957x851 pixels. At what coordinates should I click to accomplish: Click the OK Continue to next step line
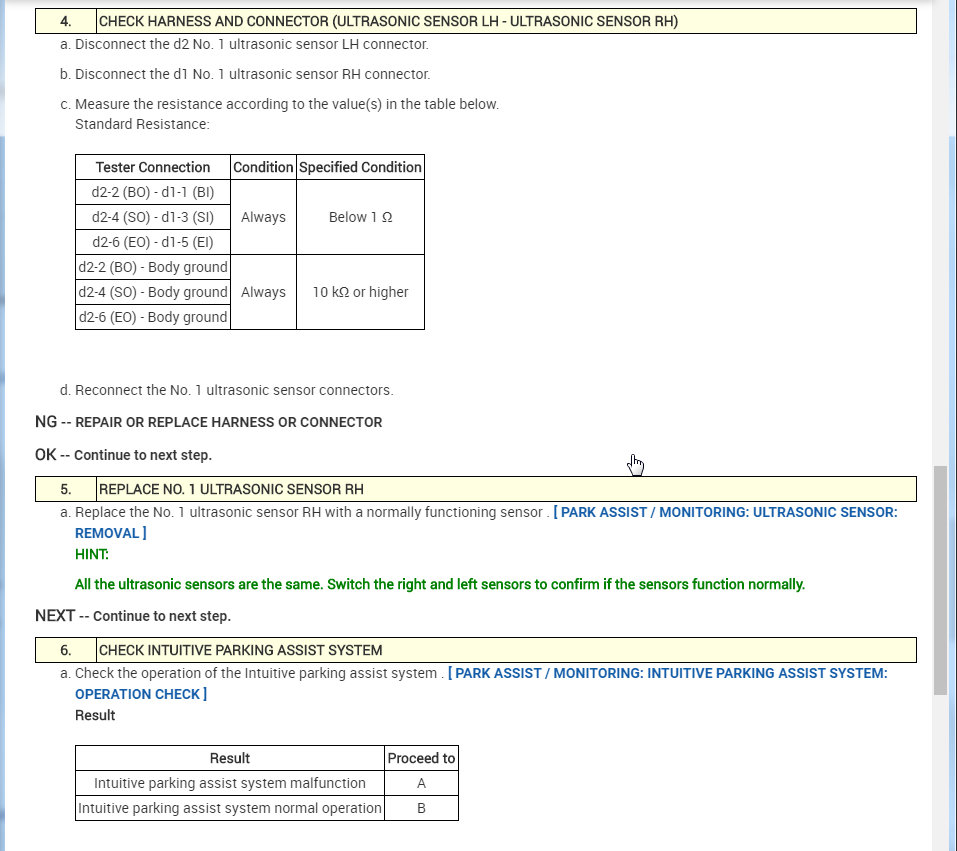click(123, 455)
